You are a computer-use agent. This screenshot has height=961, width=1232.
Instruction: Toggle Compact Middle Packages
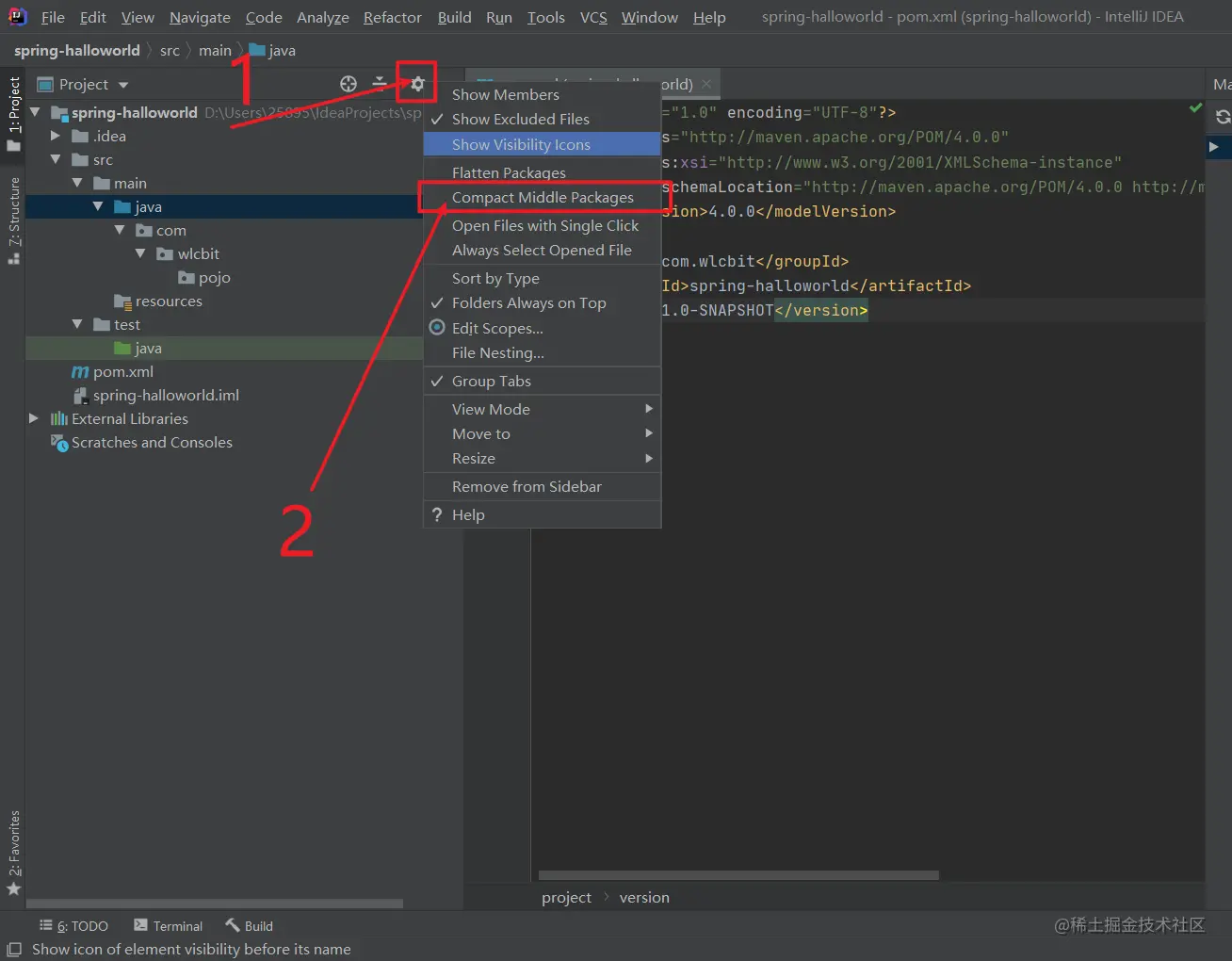(542, 197)
